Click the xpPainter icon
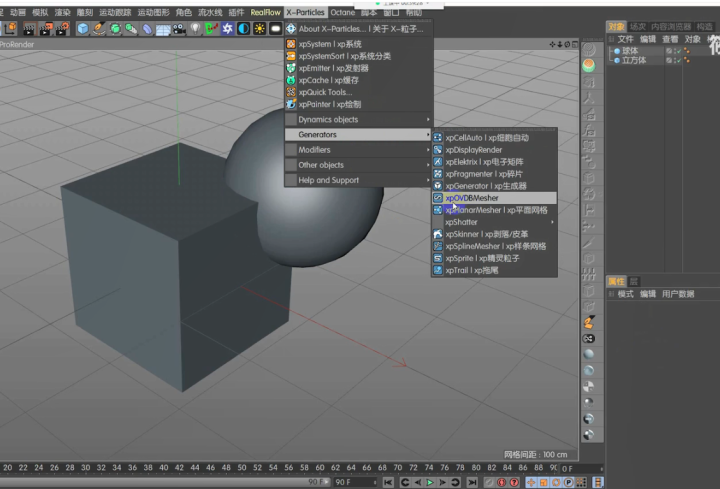Image resolution: width=720 pixels, height=489 pixels. (x=291, y=104)
